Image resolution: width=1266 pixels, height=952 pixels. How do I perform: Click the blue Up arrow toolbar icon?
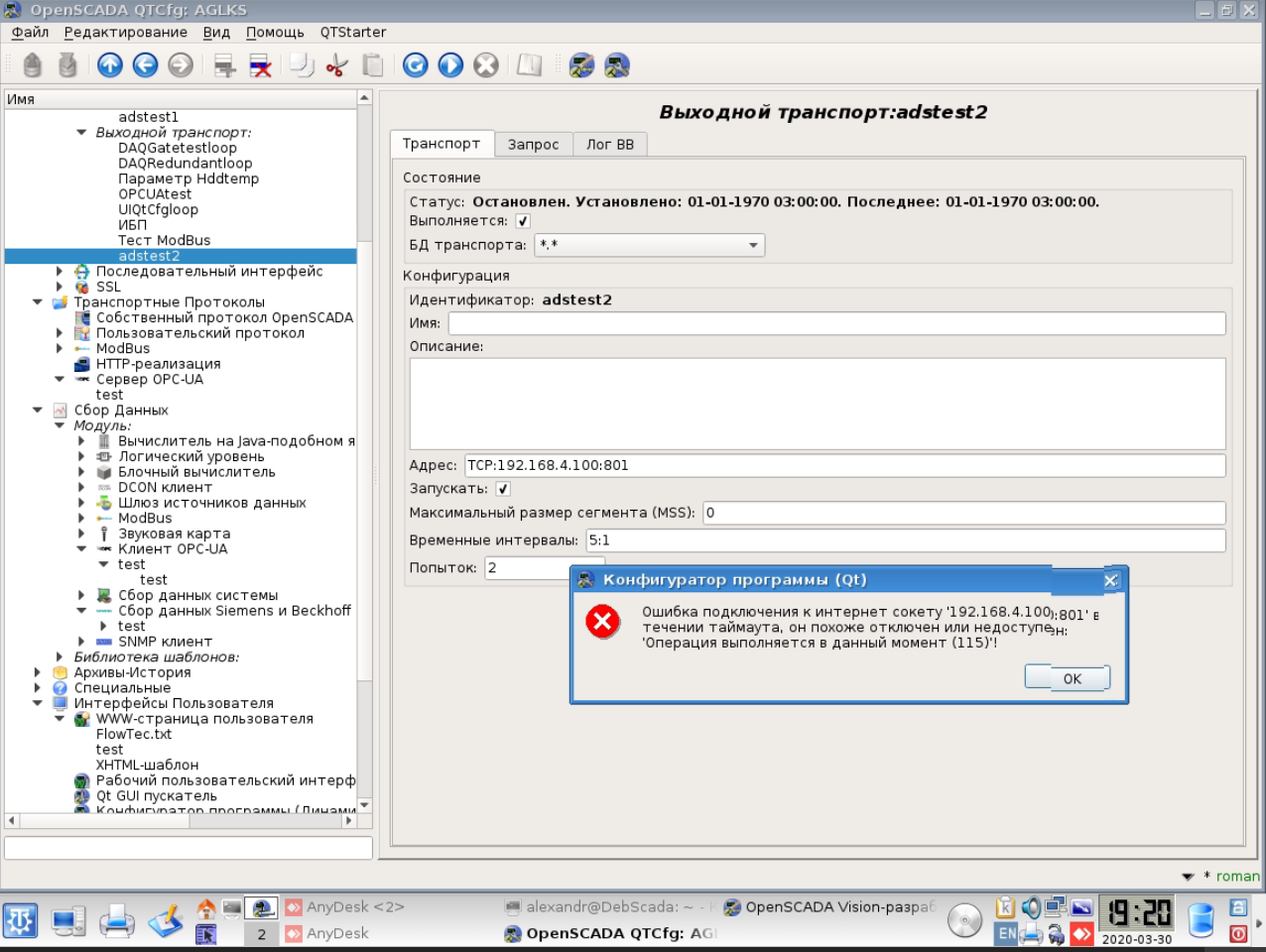tap(110, 65)
